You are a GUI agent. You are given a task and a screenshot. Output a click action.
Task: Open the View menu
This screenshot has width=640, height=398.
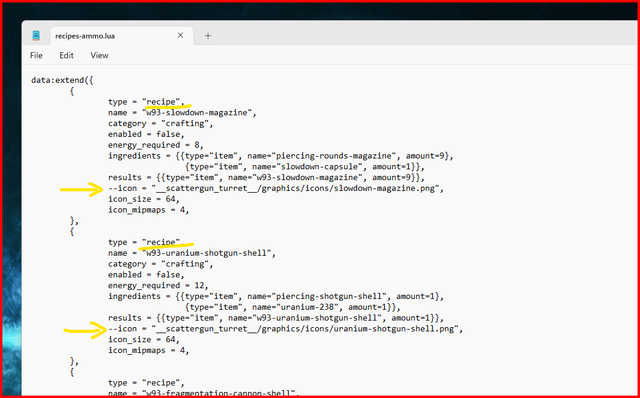click(x=99, y=55)
